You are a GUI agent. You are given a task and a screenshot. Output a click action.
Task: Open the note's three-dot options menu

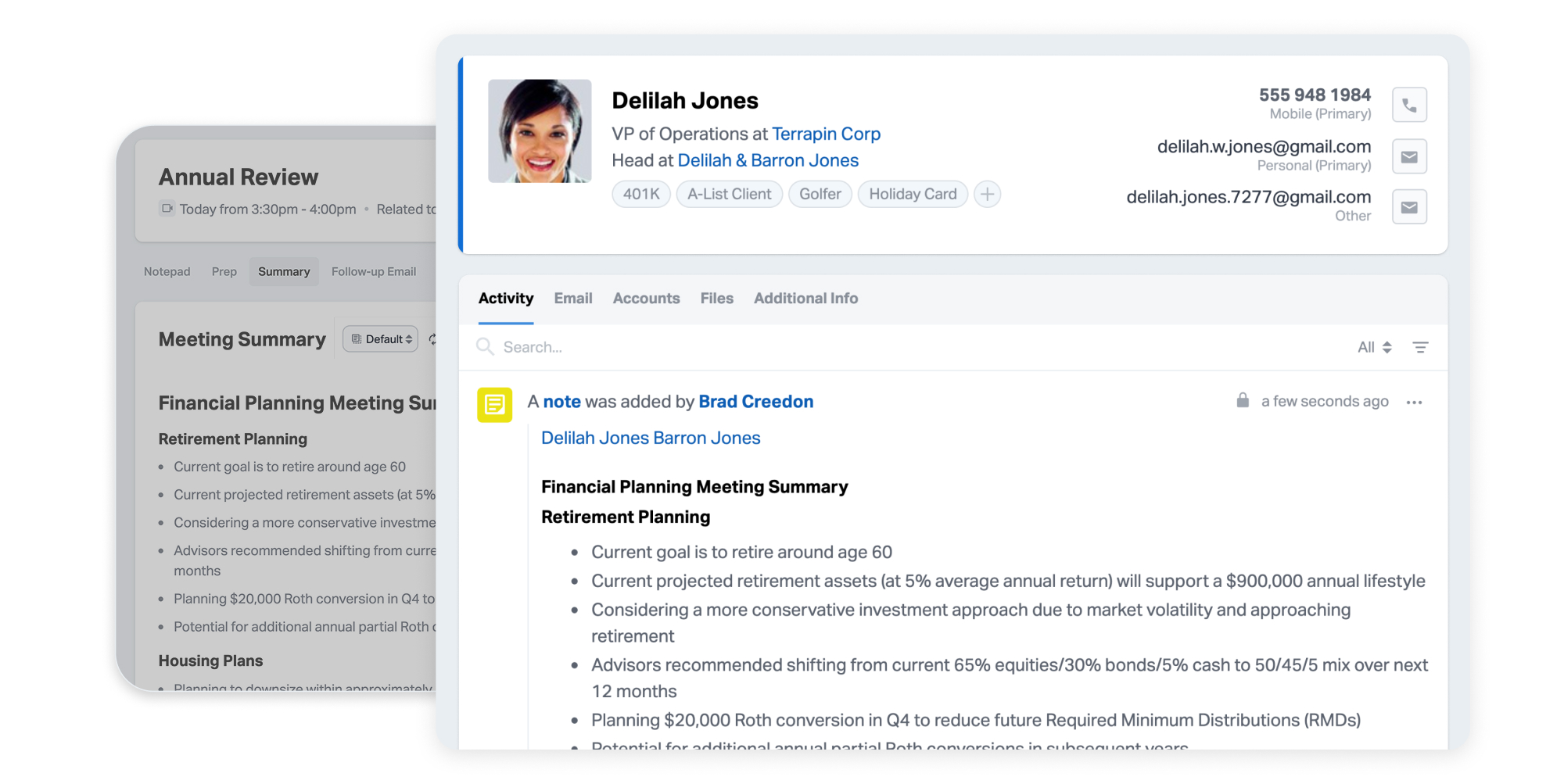tap(1414, 403)
